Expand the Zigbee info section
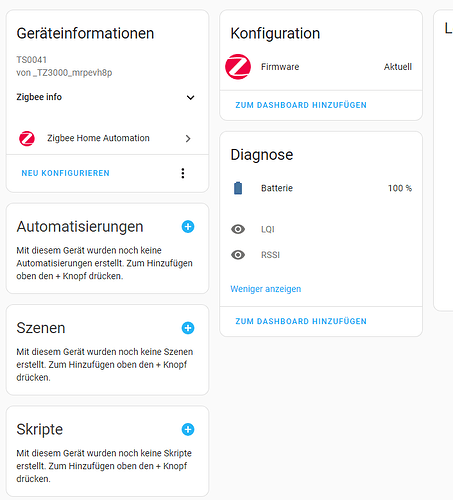 [x=105, y=97]
